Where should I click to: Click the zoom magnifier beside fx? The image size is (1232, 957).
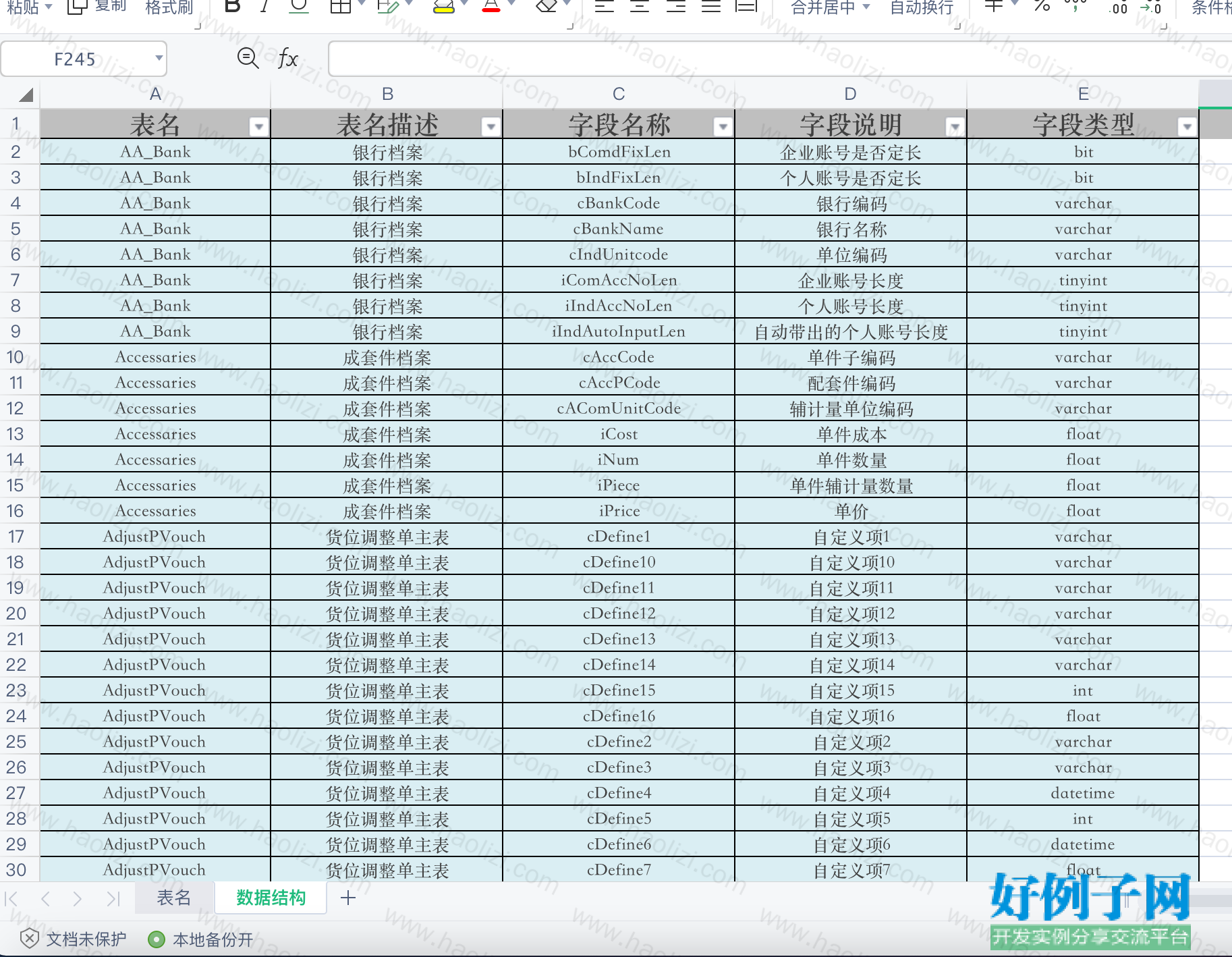248,58
